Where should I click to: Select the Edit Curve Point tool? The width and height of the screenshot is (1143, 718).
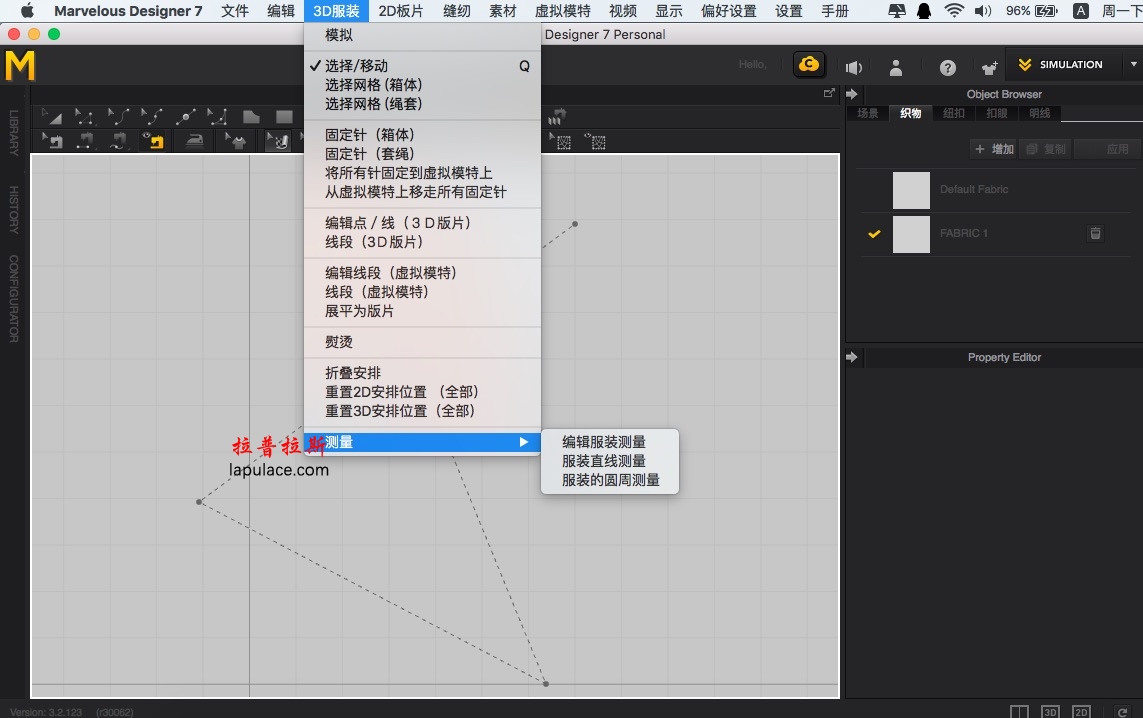coord(152,117)
